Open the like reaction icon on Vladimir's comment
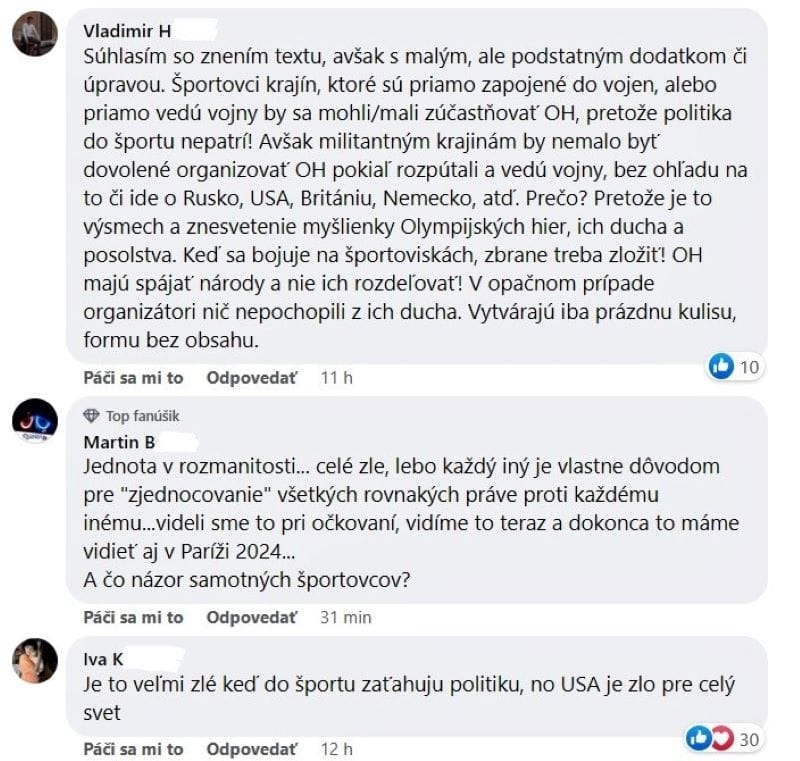The width and height of the screenshot is (800, 761). pos(721,367)
